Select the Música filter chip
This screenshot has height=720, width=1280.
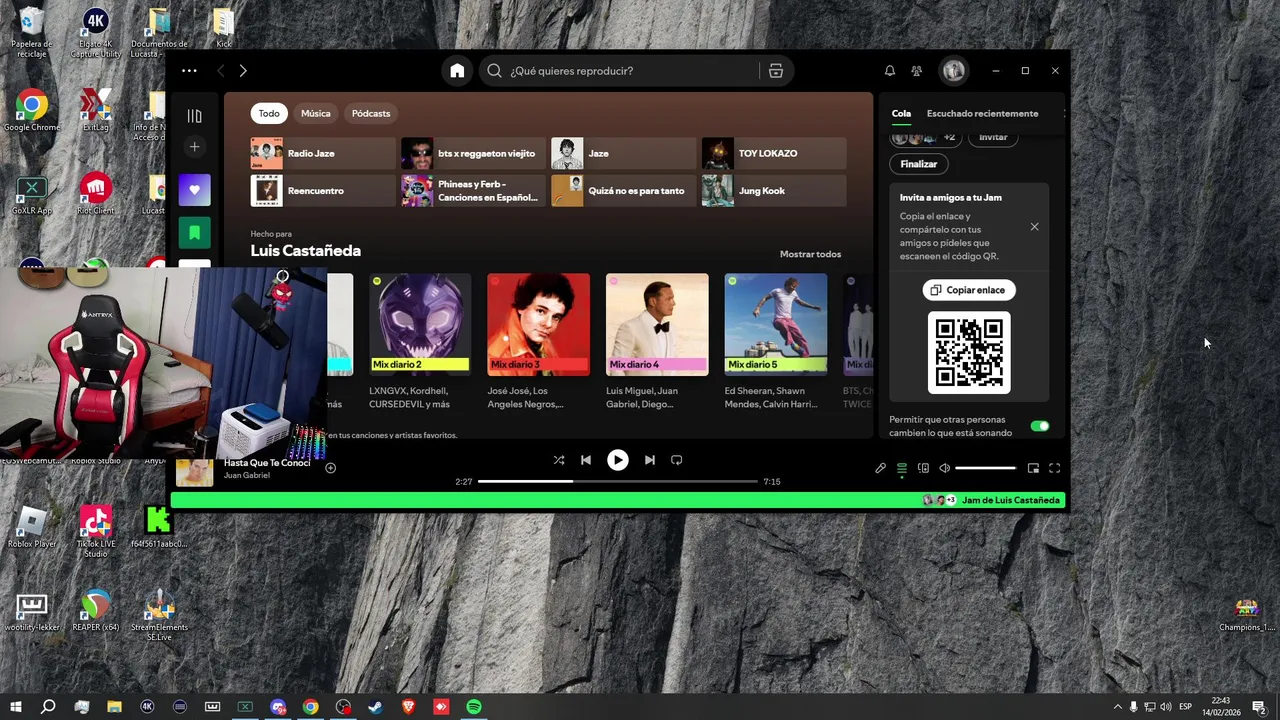(x=315, y=113)
